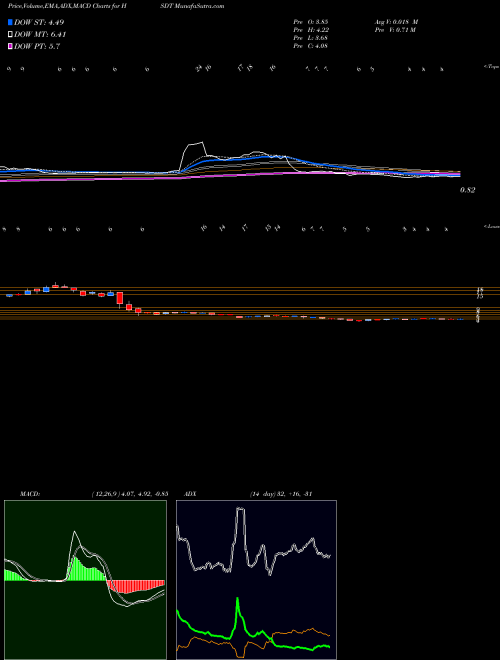500x660 pixels.
Task: Click the 'Pre H: 4.22' value
Action: click(x=311, y=29)
